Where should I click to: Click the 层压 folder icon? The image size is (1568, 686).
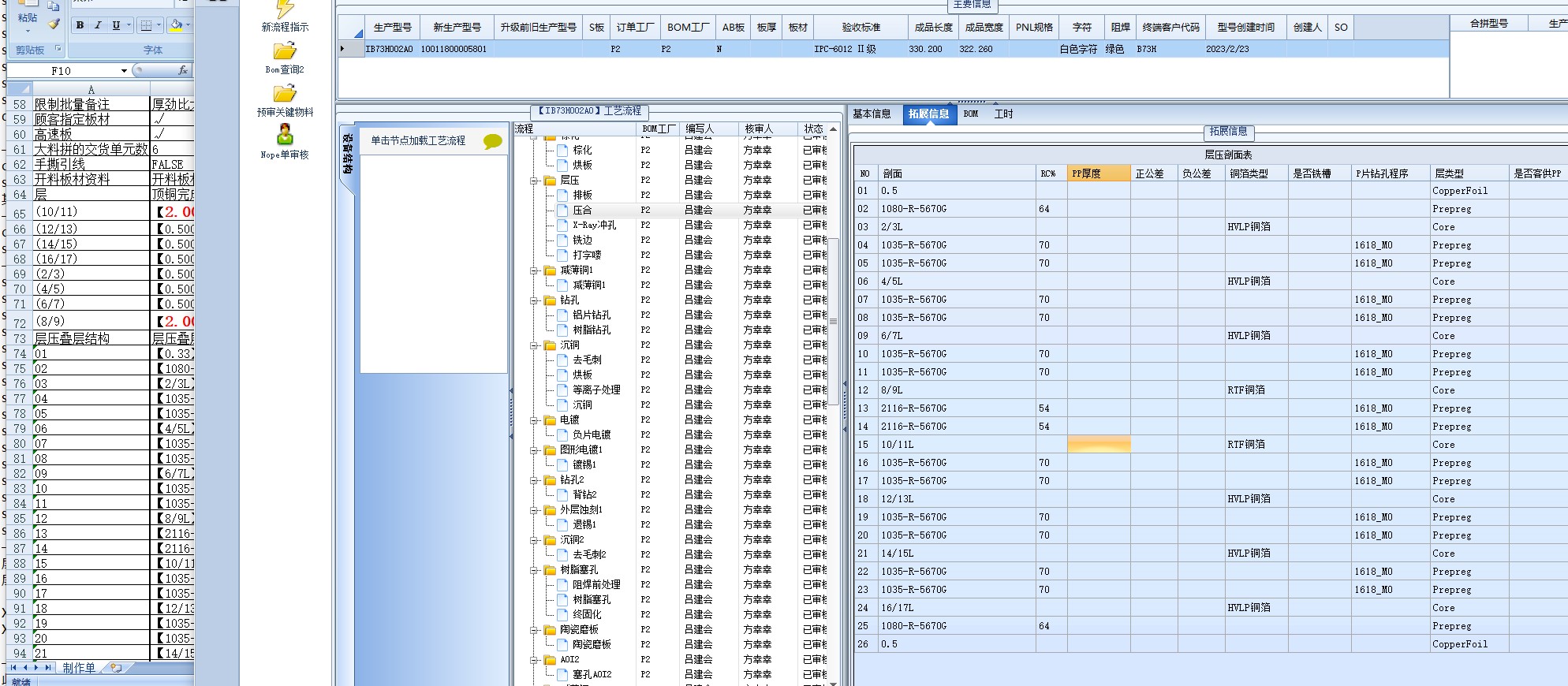pyautogui.click(x=550, y=181)
